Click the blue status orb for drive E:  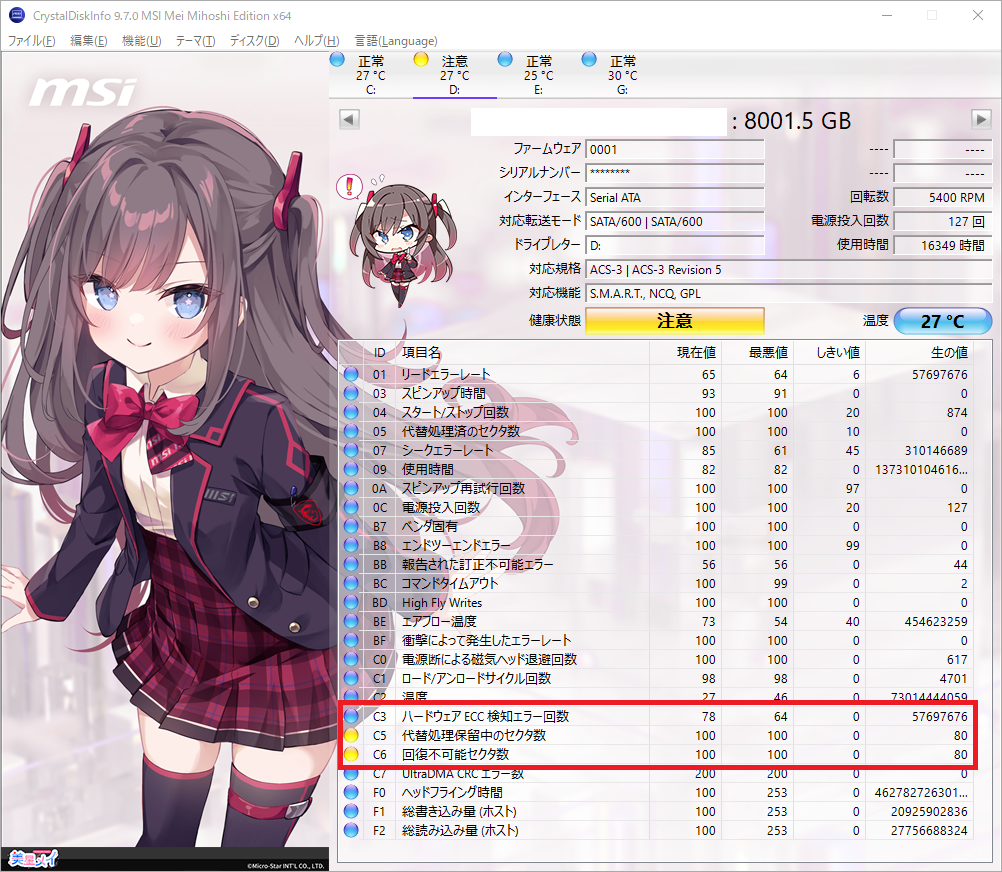505,60
